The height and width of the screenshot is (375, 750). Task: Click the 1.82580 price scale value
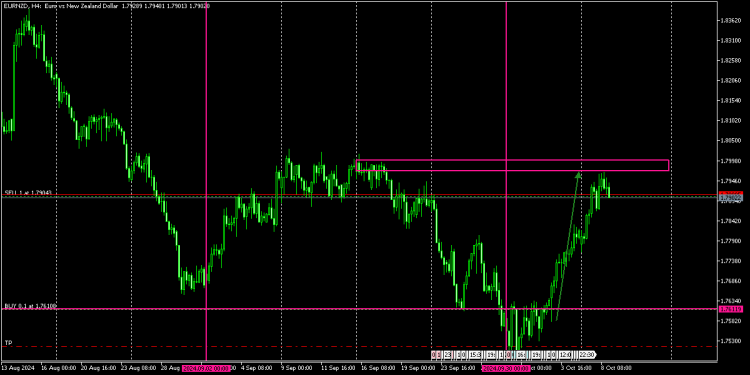731,61
